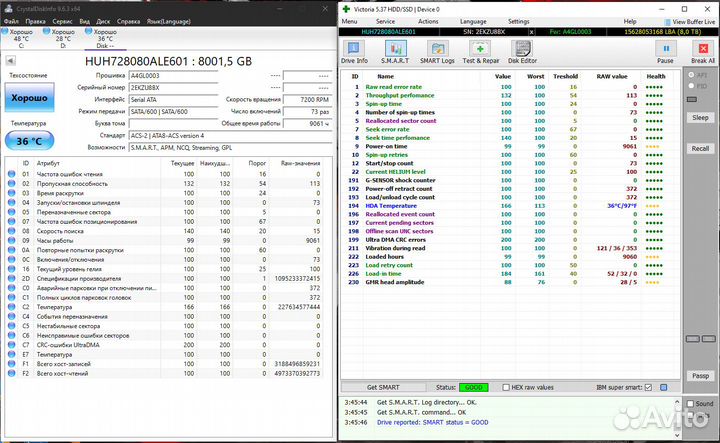Click the Passp button
The width and height of the screenshot is (720, 443).
coord(700,376)
